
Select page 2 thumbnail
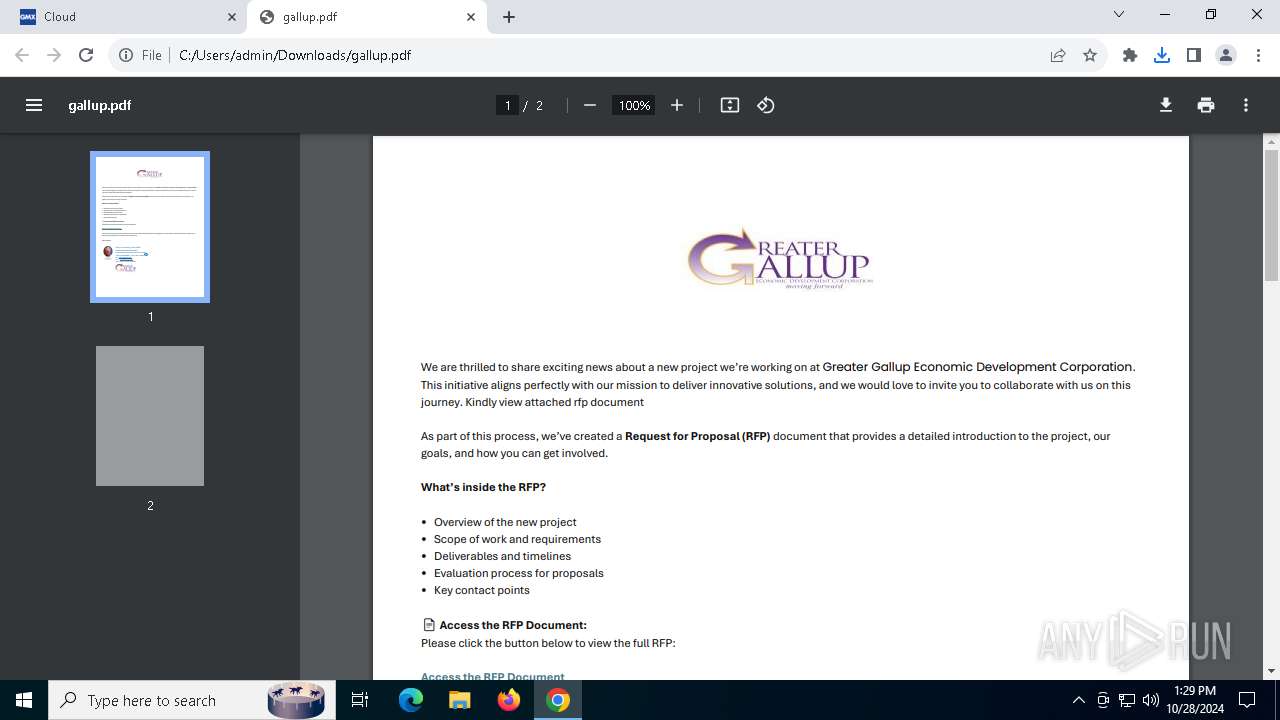[150, 416]
